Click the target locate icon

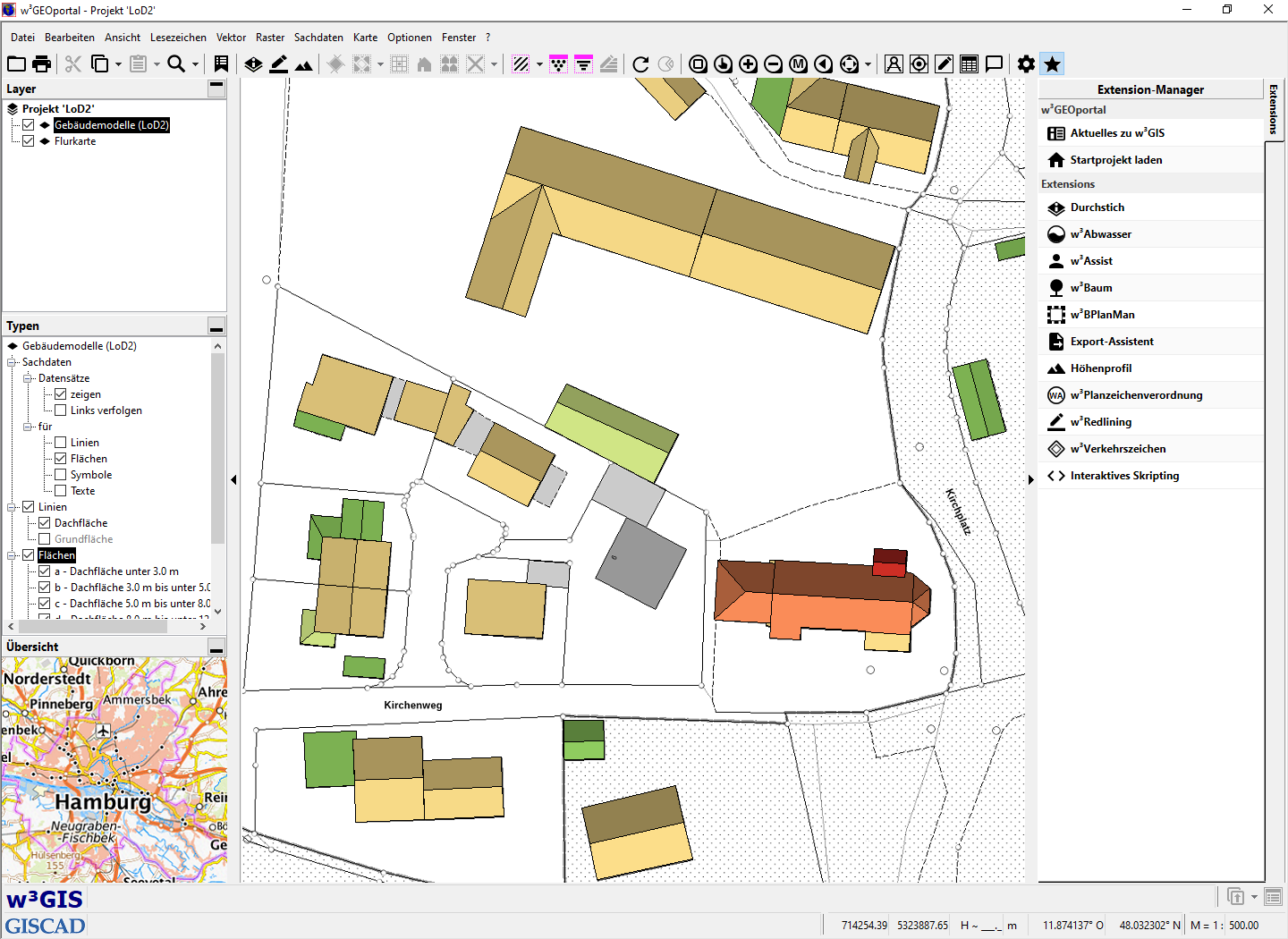click(919, 63)
